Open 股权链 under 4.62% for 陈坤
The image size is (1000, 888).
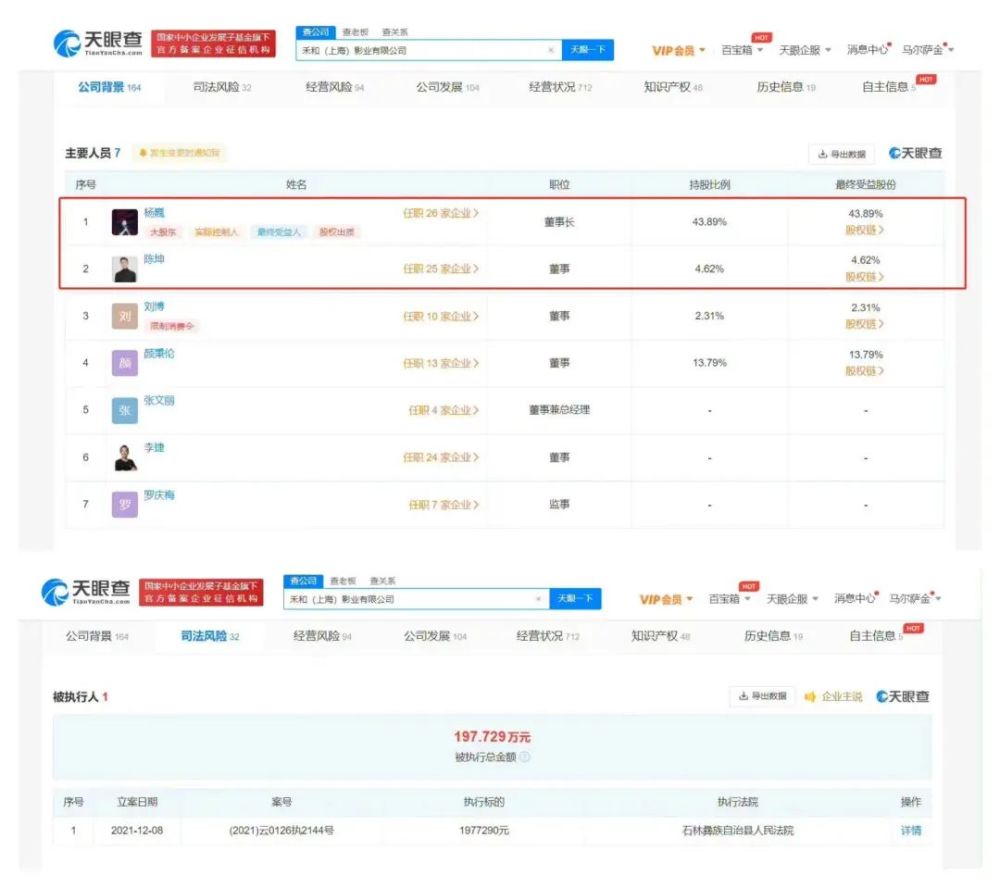[x=865, y=277]
